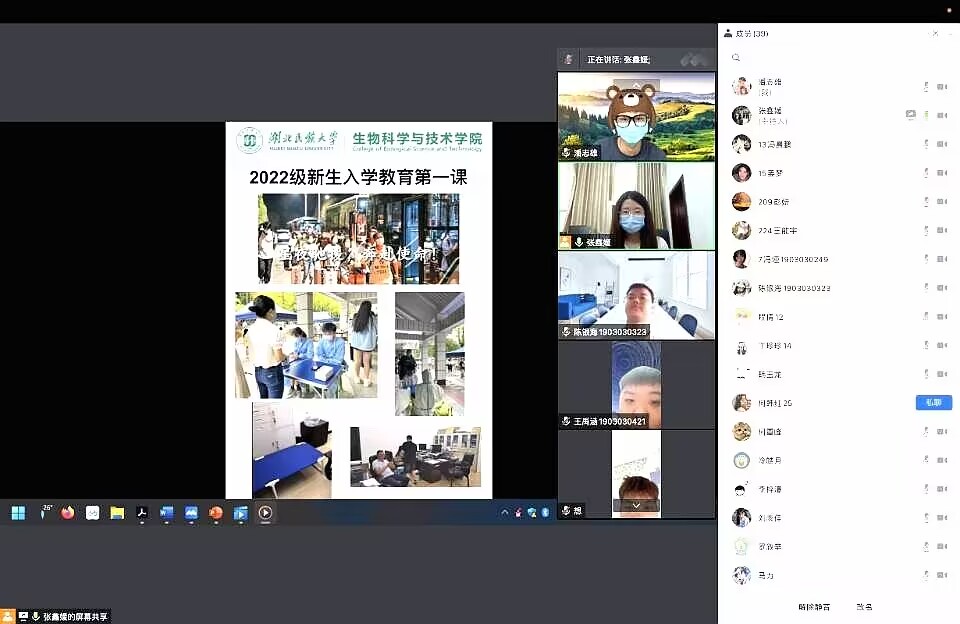The height and width of the screenshot is (624, 960).
Task: Expand more video thumbnails with down chevron
Action: pos(636,506)
